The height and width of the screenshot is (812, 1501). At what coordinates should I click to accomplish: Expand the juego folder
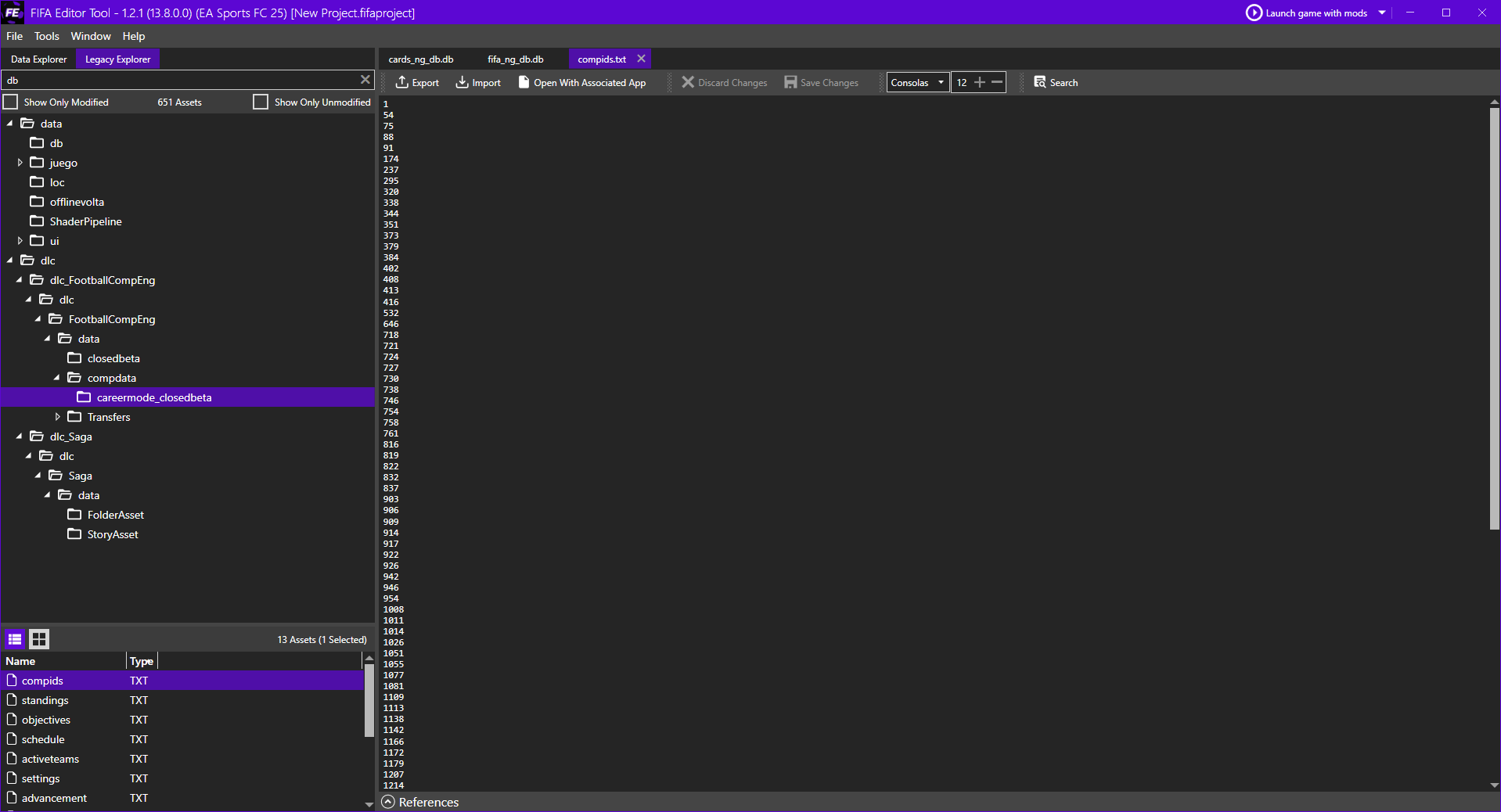click(x=20, y=163)
